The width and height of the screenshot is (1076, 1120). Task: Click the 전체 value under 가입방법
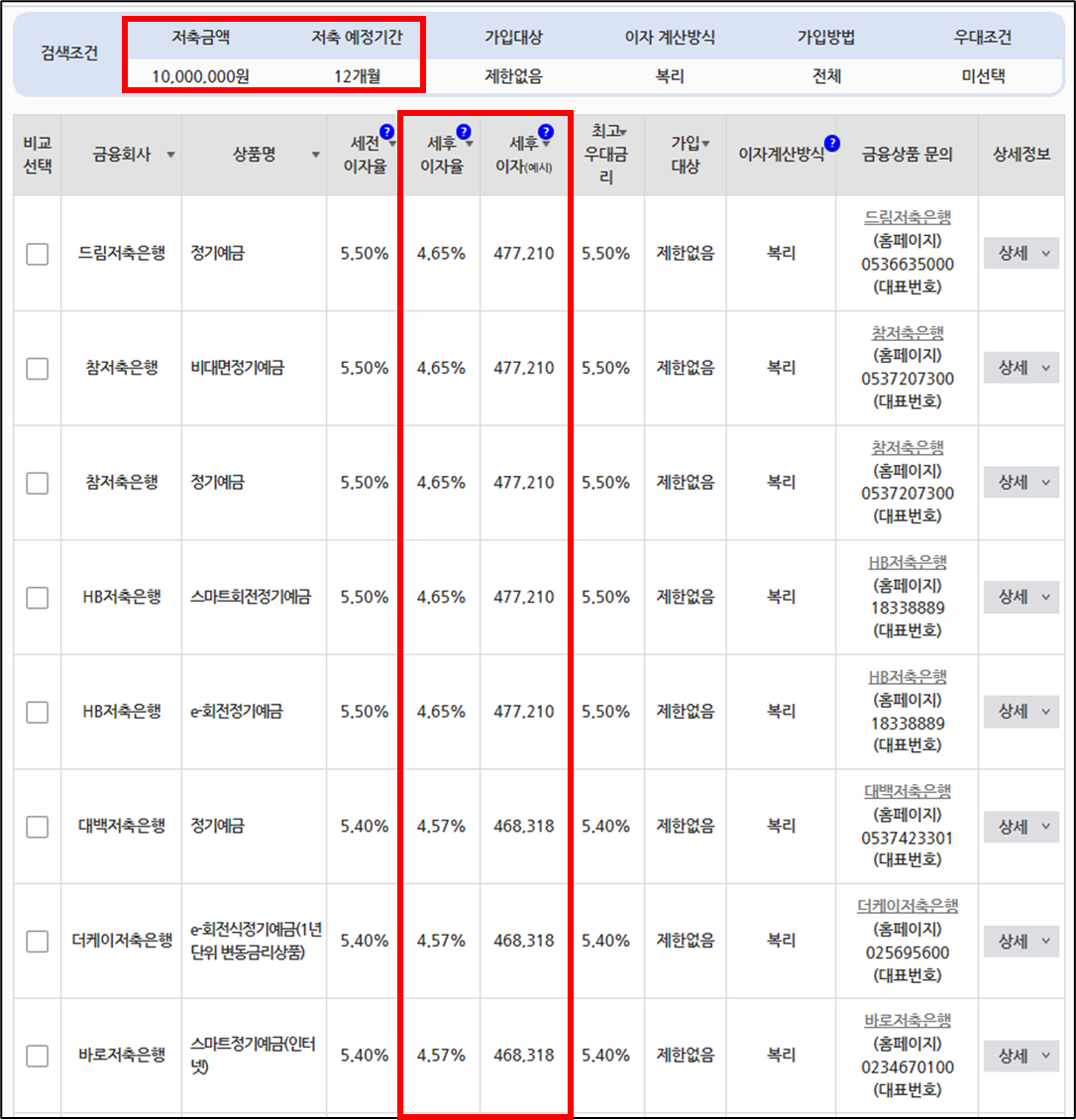coord(826,75)
